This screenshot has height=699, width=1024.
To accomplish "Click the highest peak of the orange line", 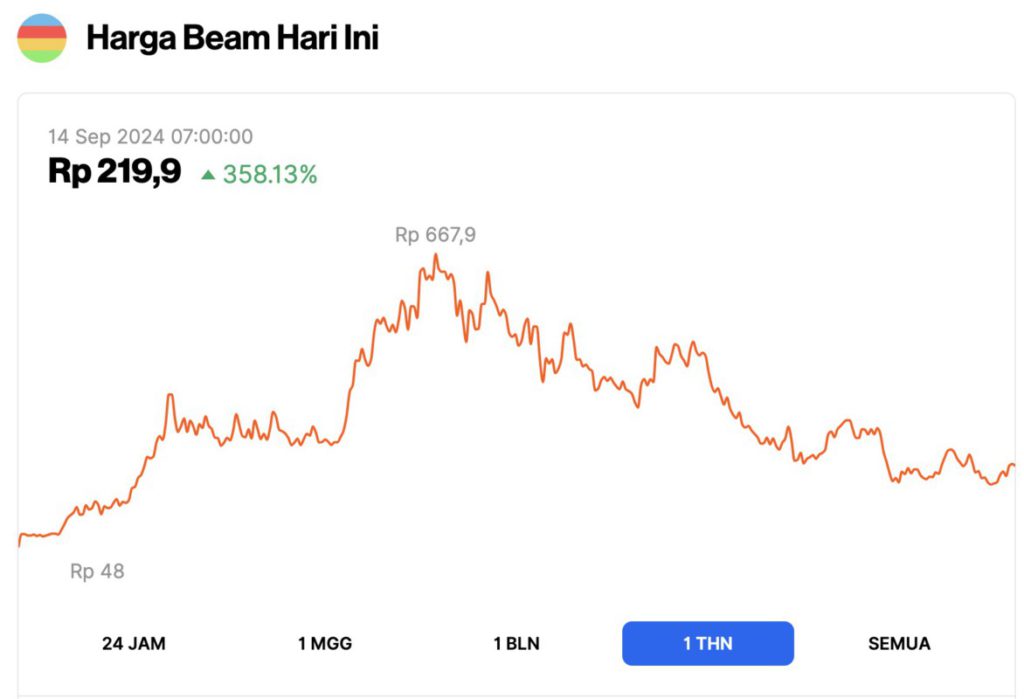I will click(x=436, y=255).
